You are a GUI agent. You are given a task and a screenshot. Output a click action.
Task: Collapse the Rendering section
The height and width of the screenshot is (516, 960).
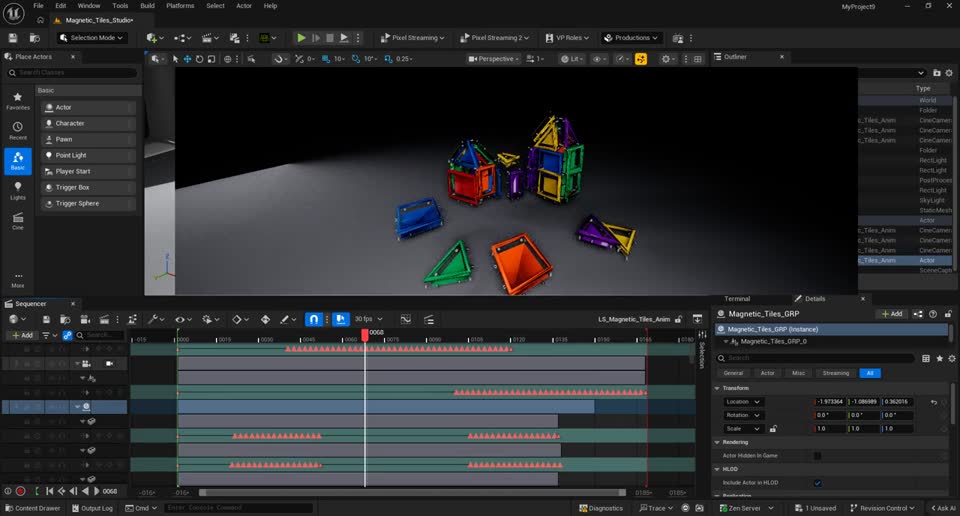tap(718, 443)
